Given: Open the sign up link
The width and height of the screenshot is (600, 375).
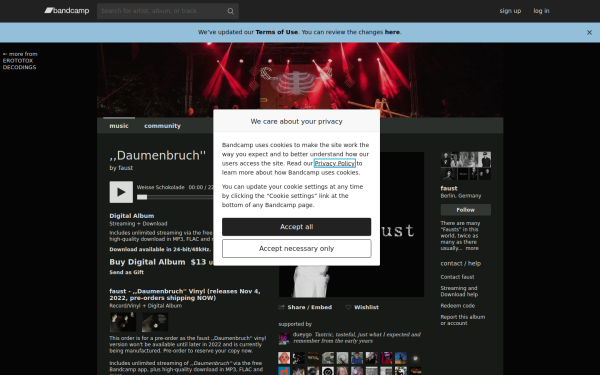Looking at the screenshot, I should pos(510,11).
